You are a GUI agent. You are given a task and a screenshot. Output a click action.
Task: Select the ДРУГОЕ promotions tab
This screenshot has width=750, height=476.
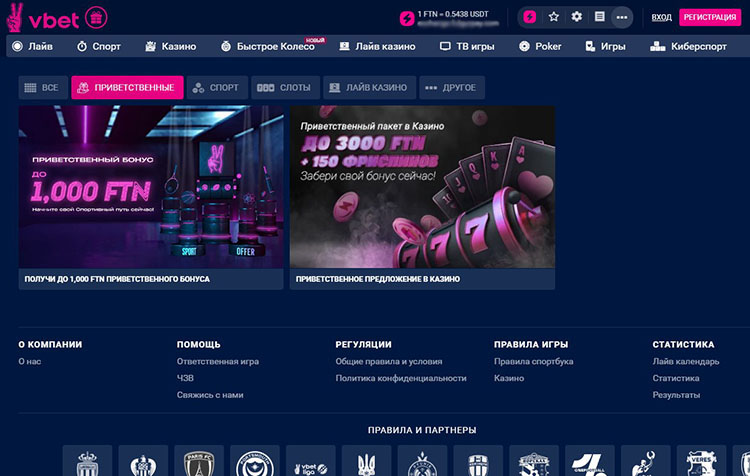click(x=452, y=88)
